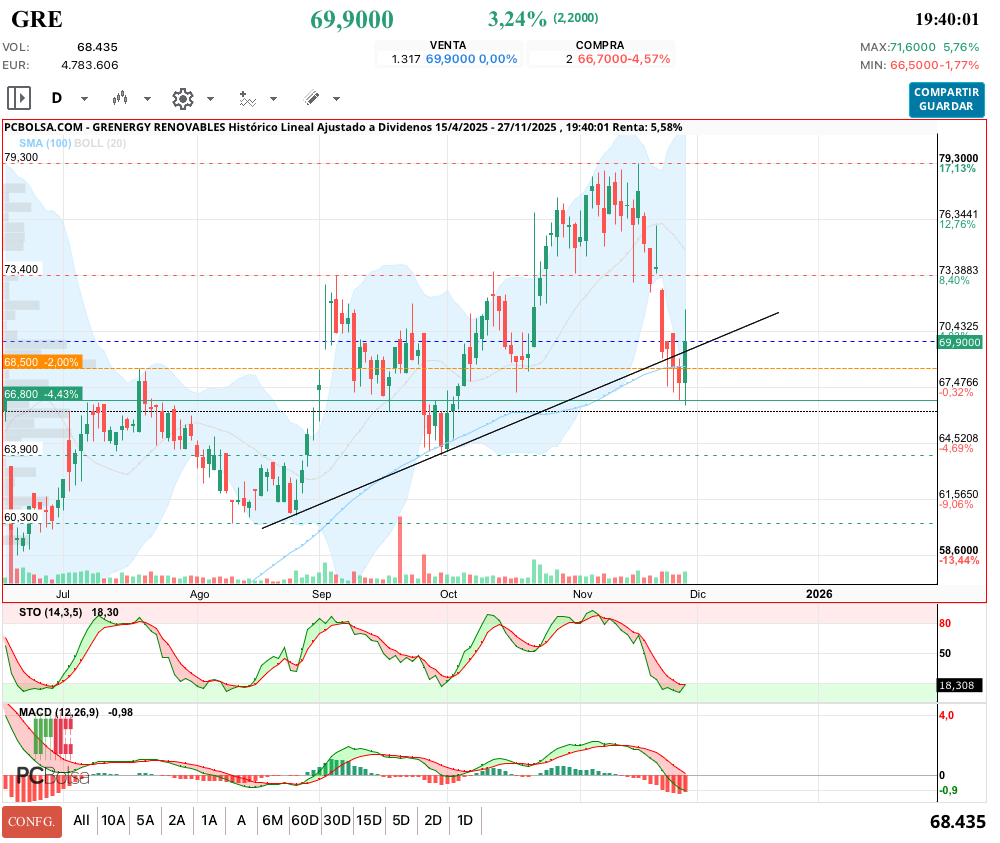Open the gear settings icon in toolbar
This screenshot has width=1000, height=843.
(182, 98)
